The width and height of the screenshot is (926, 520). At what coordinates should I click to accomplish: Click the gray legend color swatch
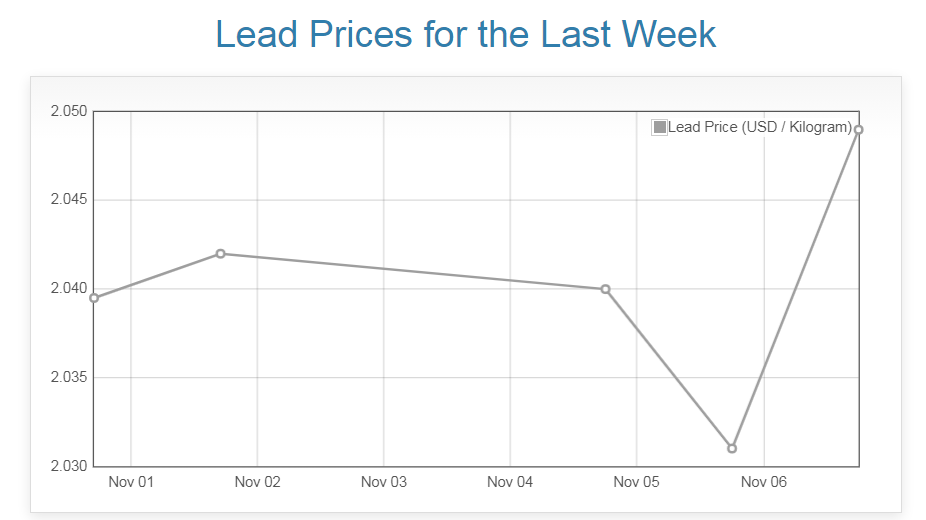pyautogui.click(x=659, y=127)
